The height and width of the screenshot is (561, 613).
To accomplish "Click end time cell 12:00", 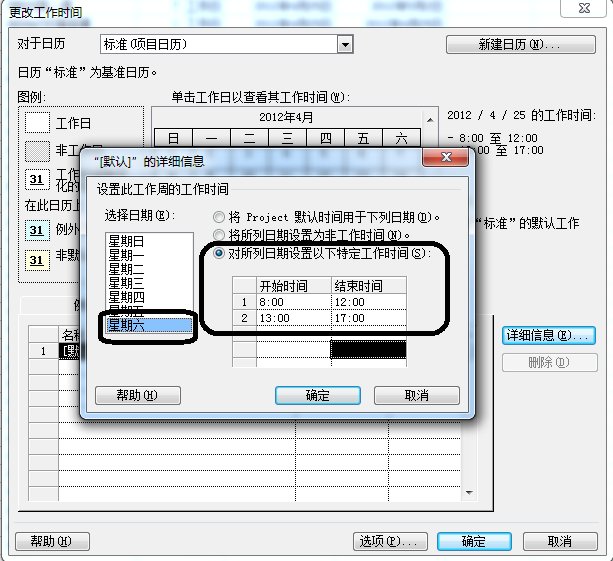I will coord(369,302).
